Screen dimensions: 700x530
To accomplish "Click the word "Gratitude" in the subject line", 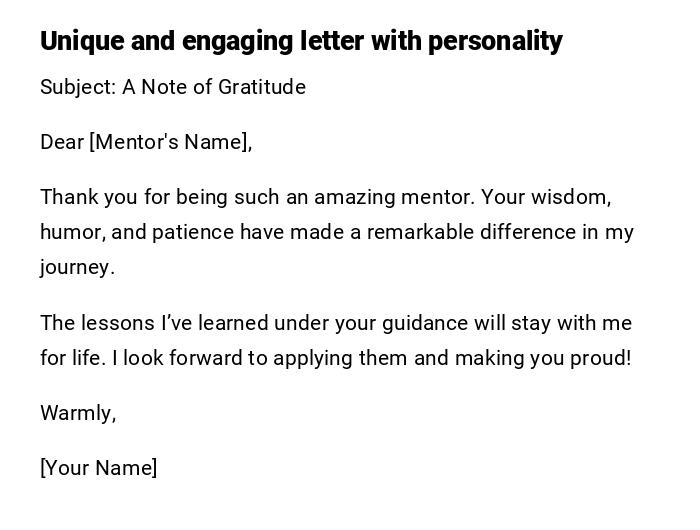I will [x=262, y=87].
